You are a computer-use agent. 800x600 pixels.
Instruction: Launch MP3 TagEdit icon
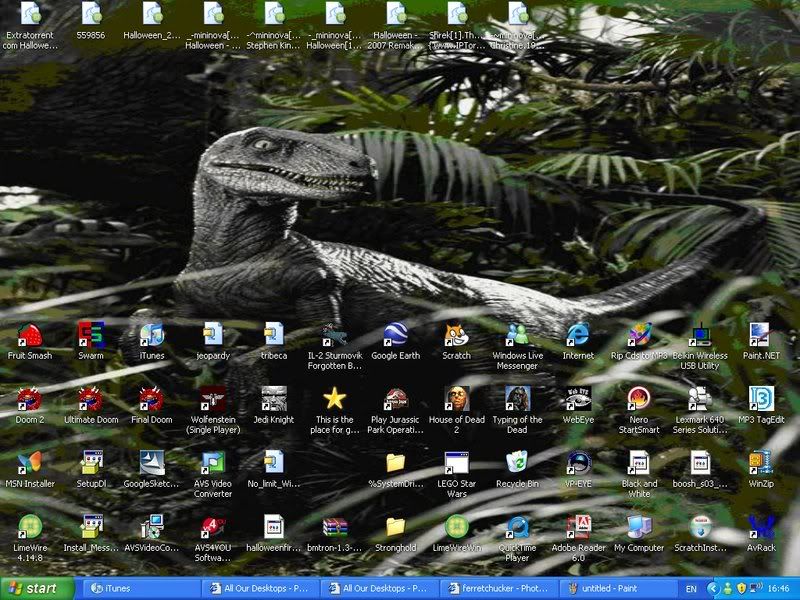761,399
